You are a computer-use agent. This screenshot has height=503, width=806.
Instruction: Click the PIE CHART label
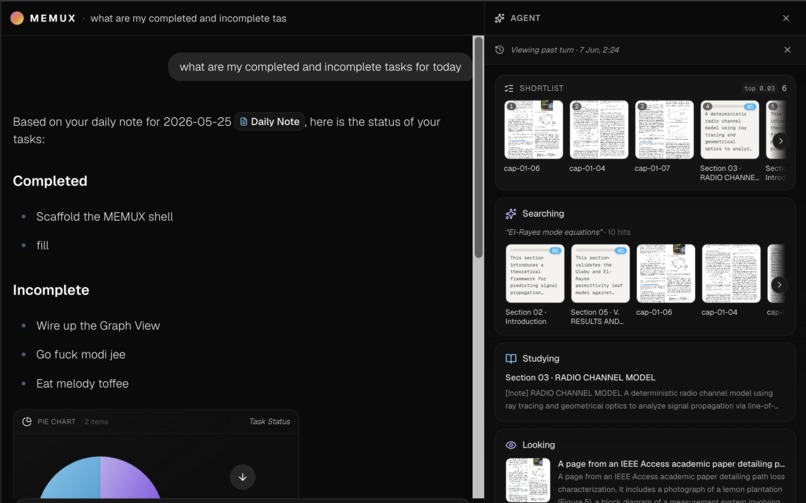click(56, 422)
